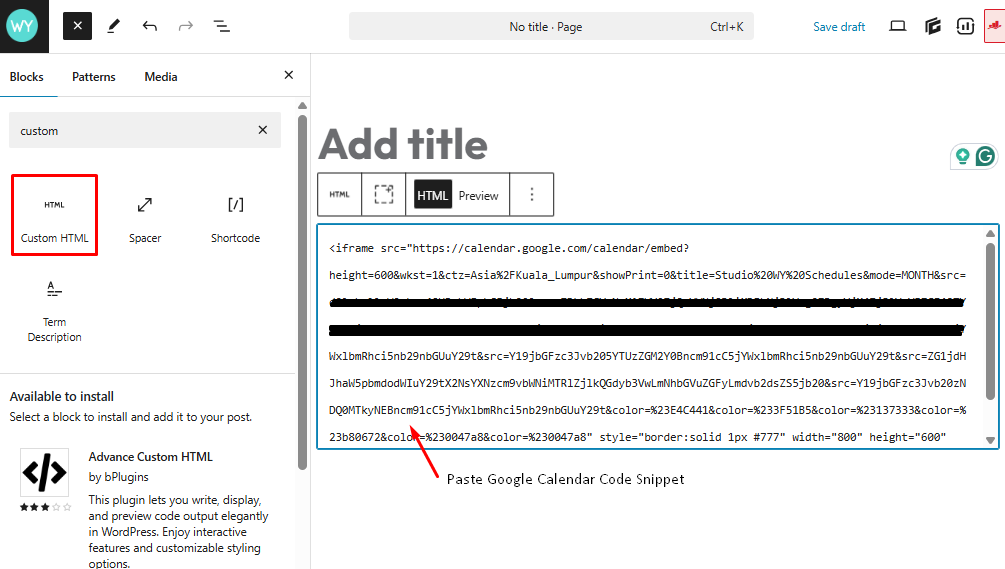Open the Elementor settings icon
The width and height of the screenshot is (1005, 569).
coord(932,26)
